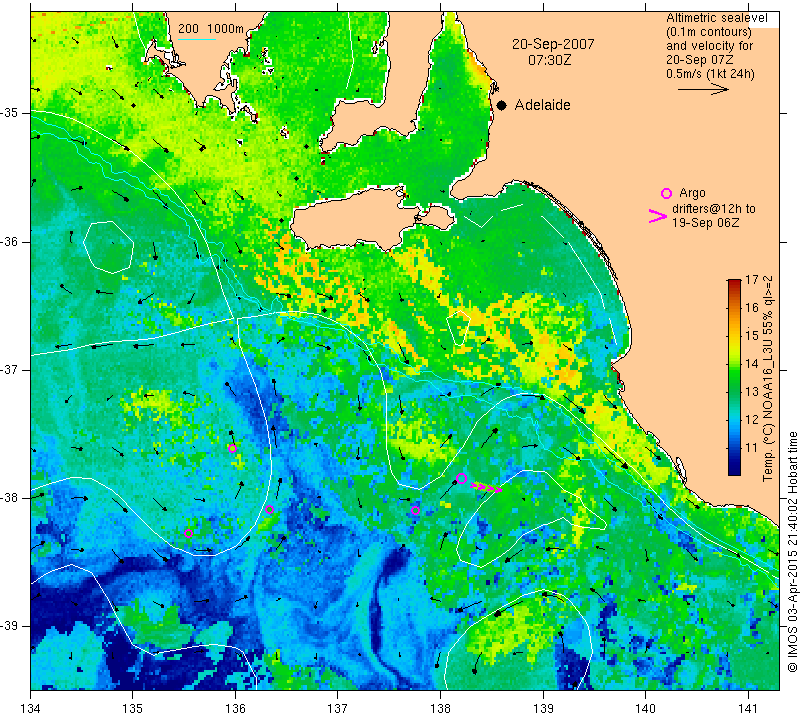Click the '200 1000m' depth contour label
This screenshot has width=800, height=720.
(x=211, y=29)
